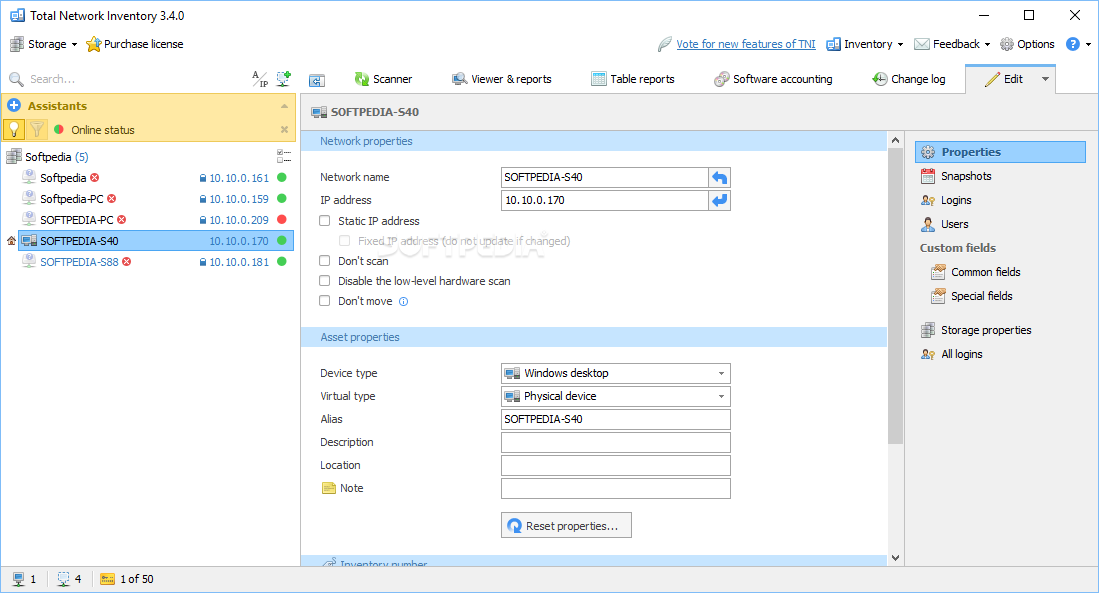Click the Alias text field
Image resolution: width=1099 pixels, height=593 pixels.
click(615, 419)
